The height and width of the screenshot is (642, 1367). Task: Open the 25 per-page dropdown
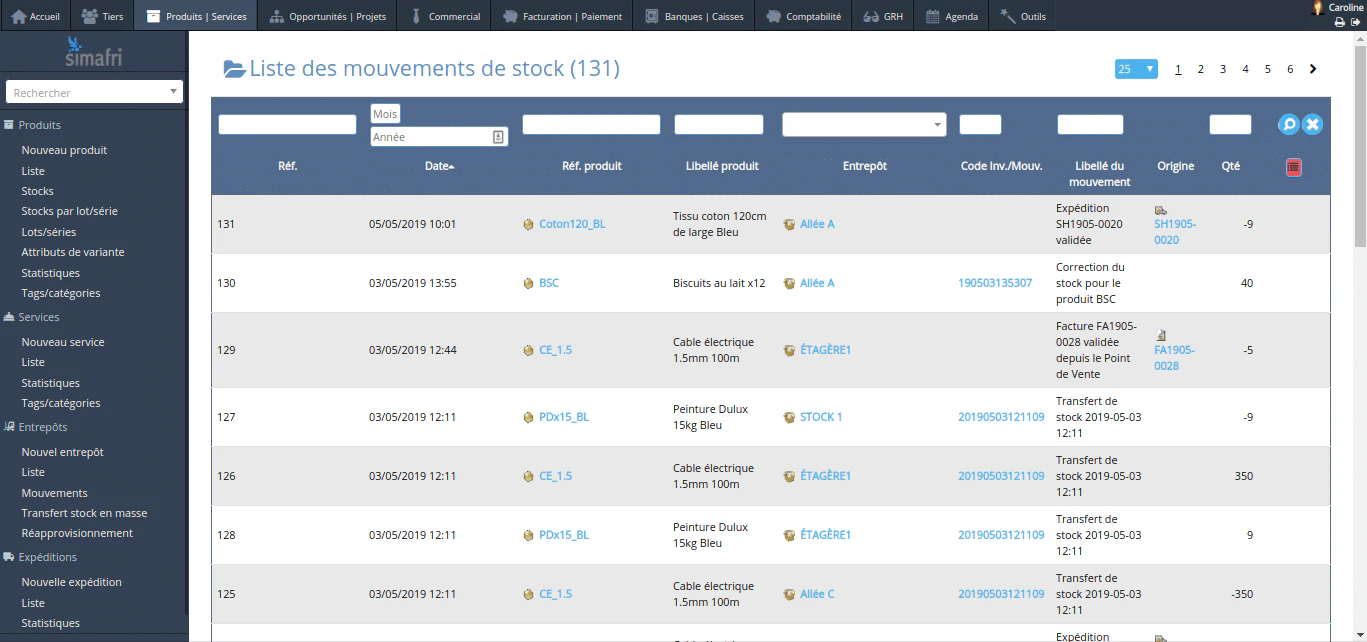(1136, 69)
